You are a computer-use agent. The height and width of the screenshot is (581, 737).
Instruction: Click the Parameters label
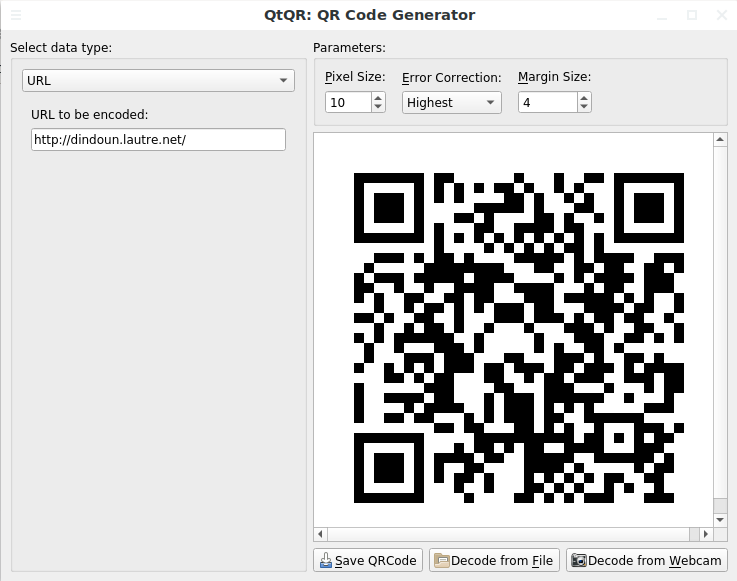click(x=349, y=47)
